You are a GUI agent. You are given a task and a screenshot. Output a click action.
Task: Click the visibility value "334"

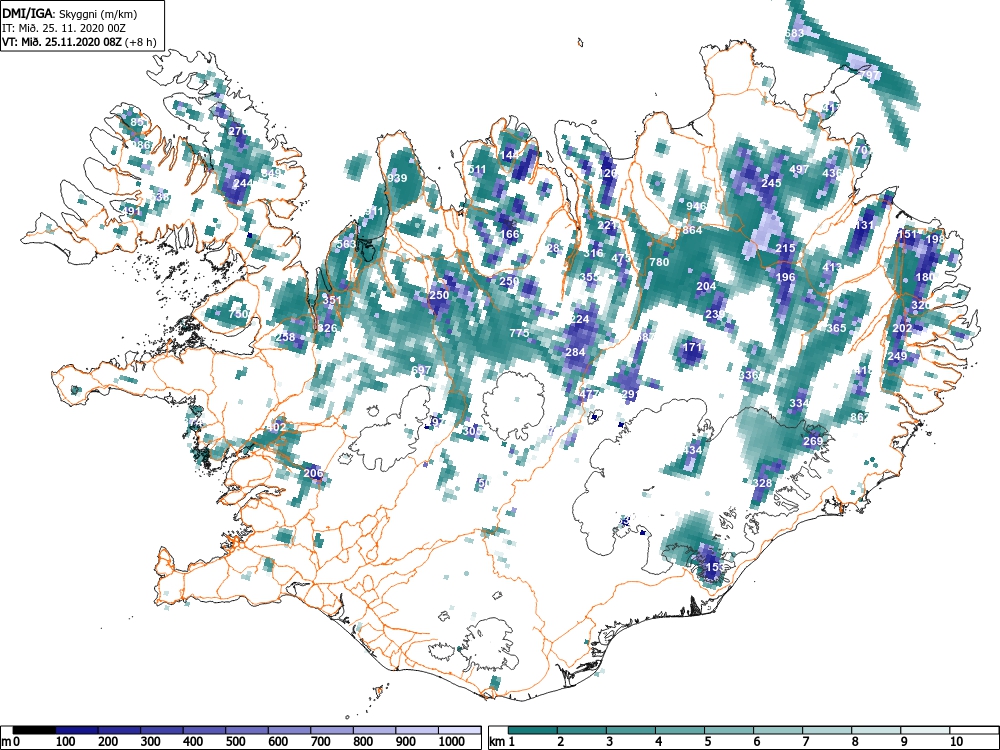pyautogui.click(x=799, y=403)
